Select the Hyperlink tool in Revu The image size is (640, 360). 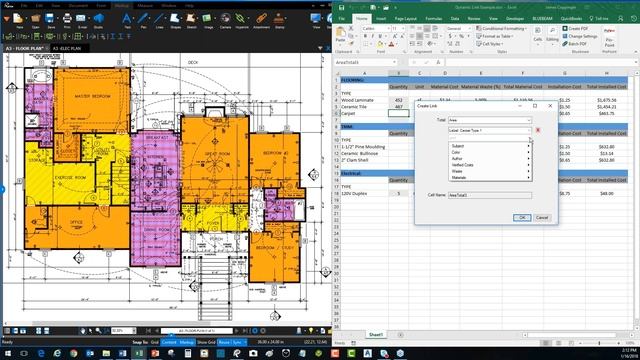[241, 18]
